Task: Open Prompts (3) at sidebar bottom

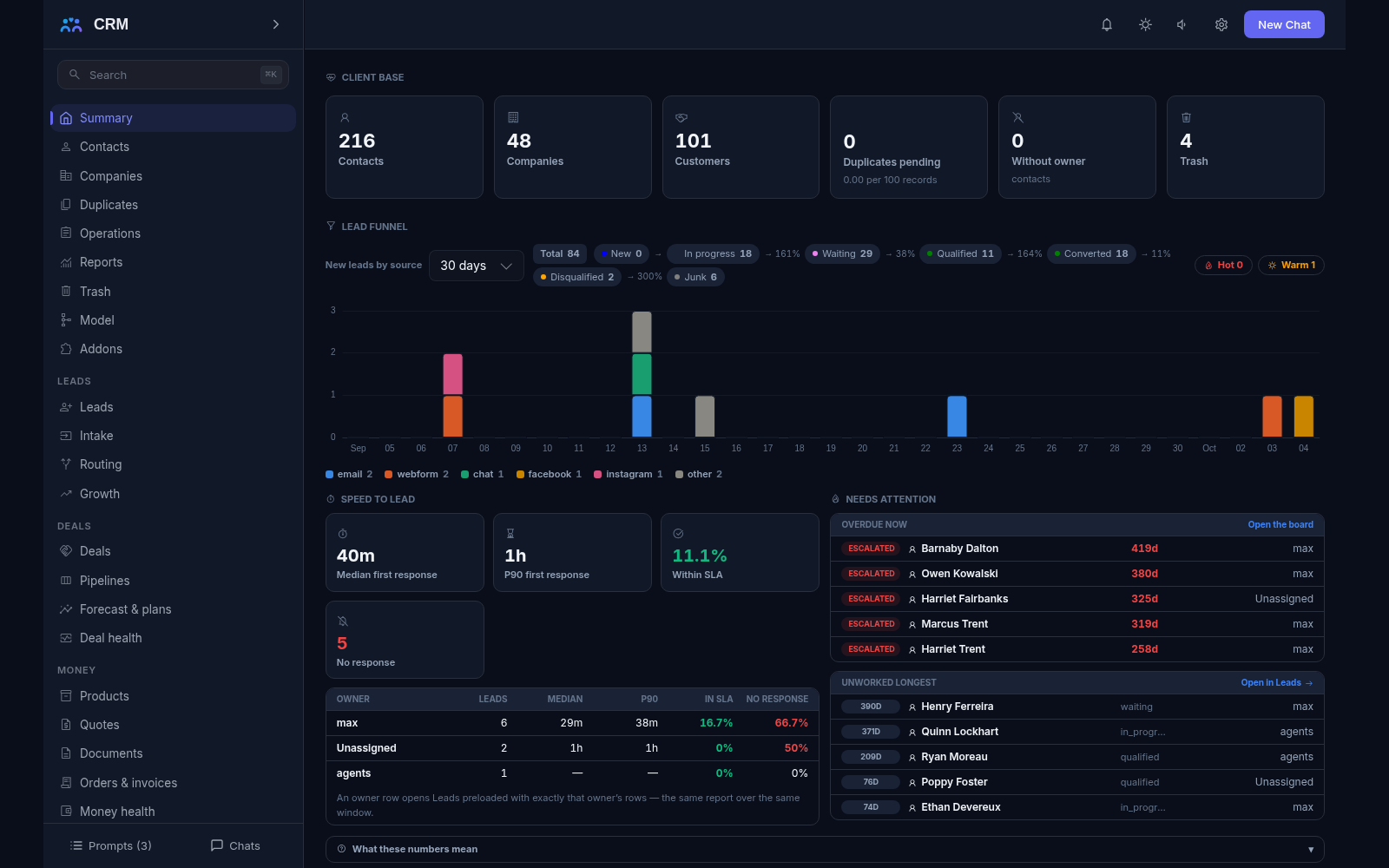Action: pos(110,845)
